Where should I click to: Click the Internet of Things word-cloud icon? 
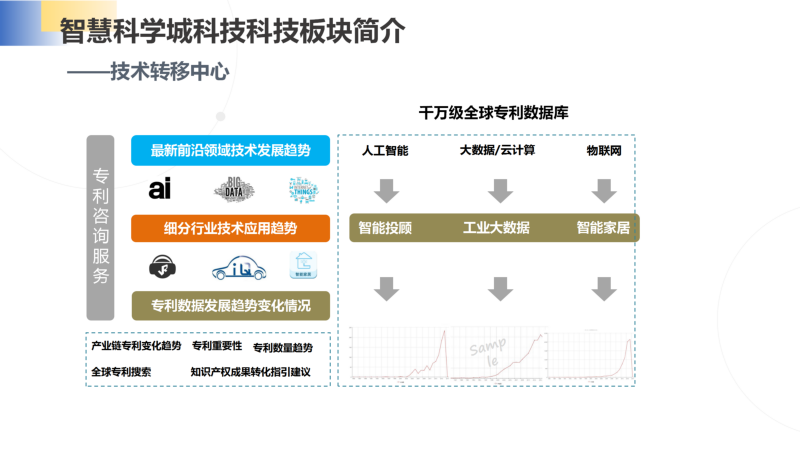tap(304, 190)
